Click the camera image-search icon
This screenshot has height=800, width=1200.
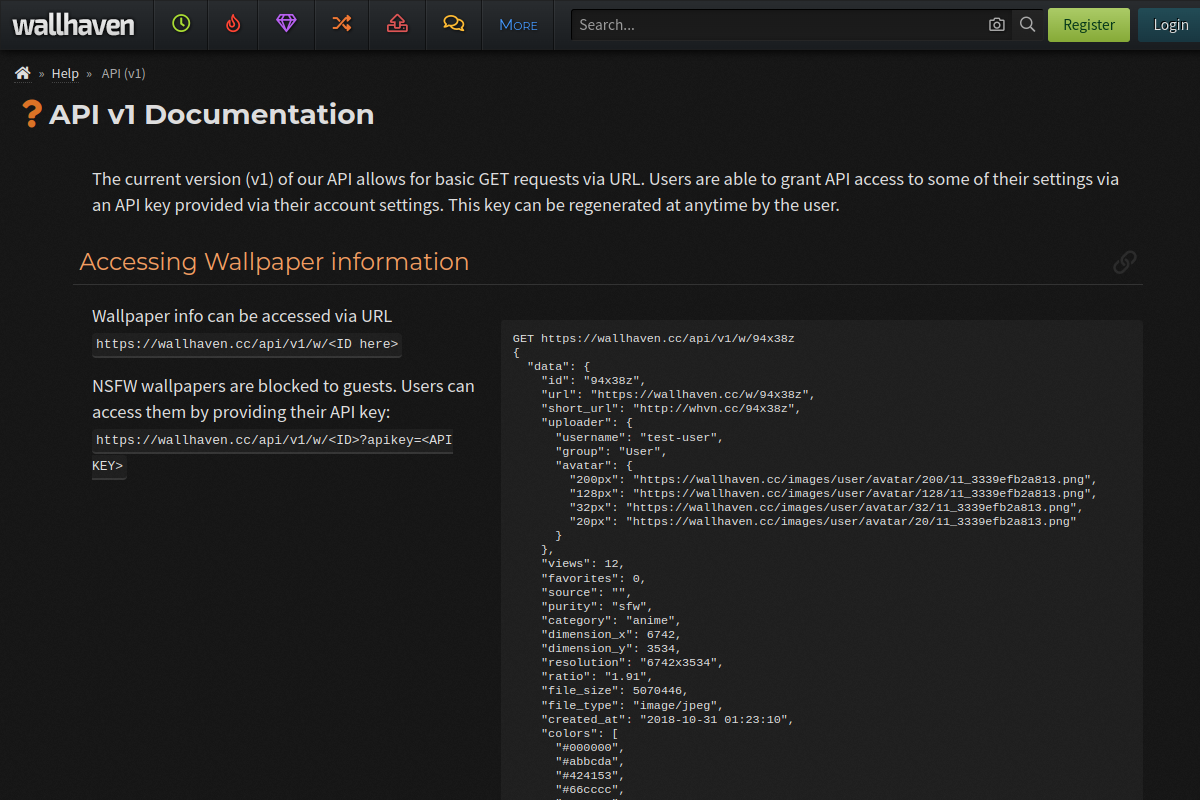pos(997,25)
